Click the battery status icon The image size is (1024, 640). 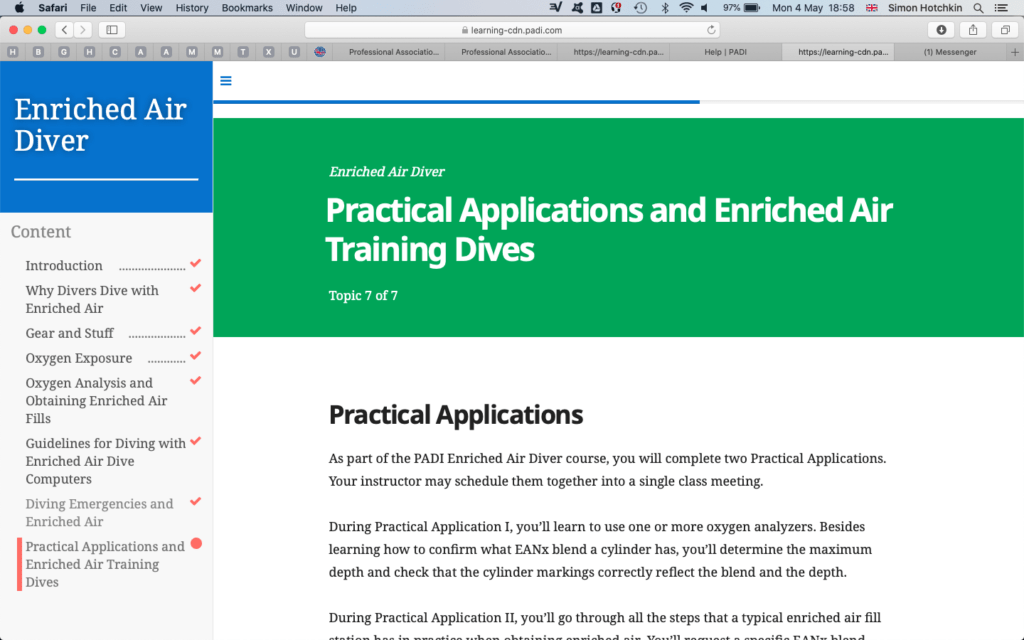752,8
